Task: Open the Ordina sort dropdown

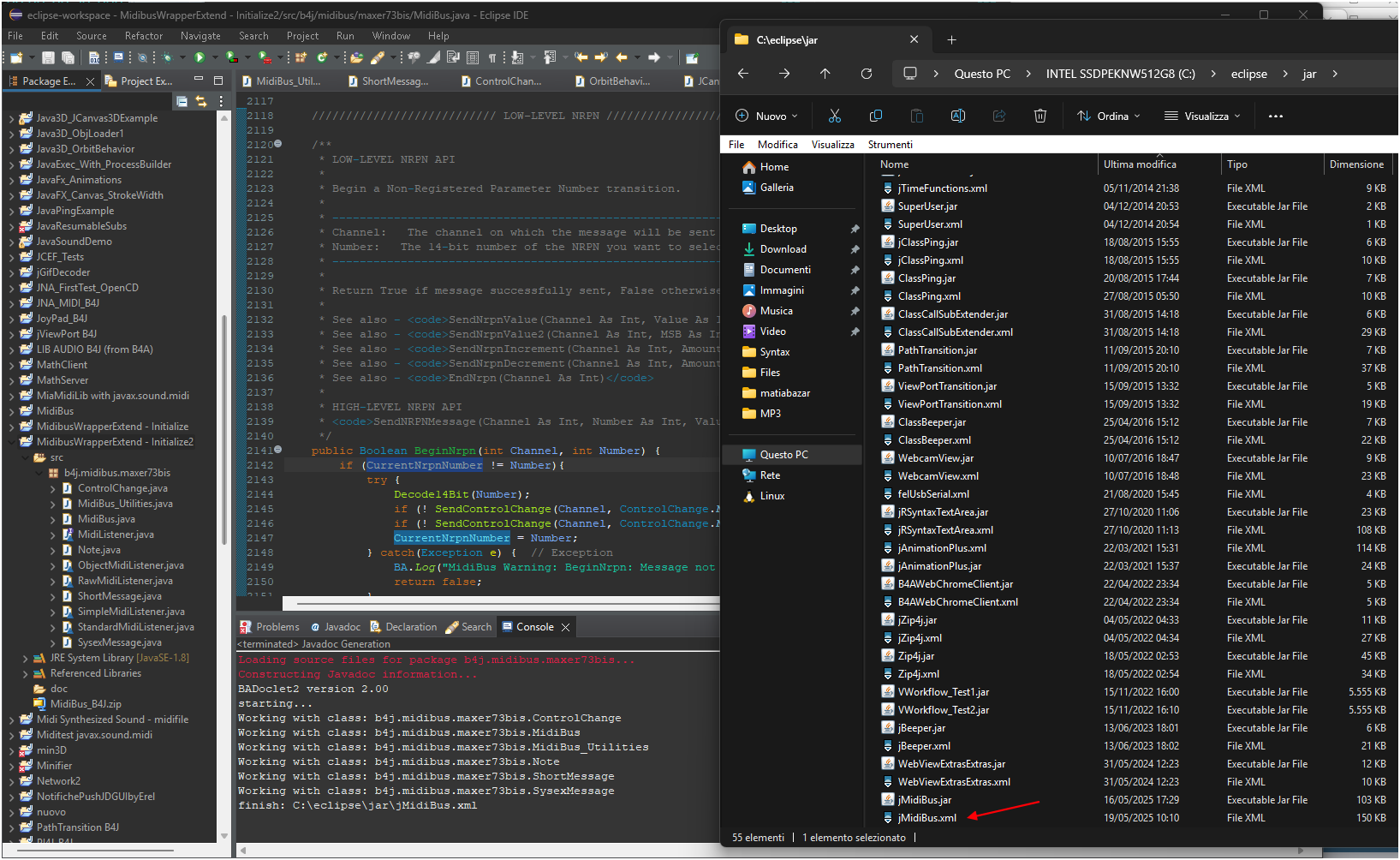Action: coord(1109,116)
